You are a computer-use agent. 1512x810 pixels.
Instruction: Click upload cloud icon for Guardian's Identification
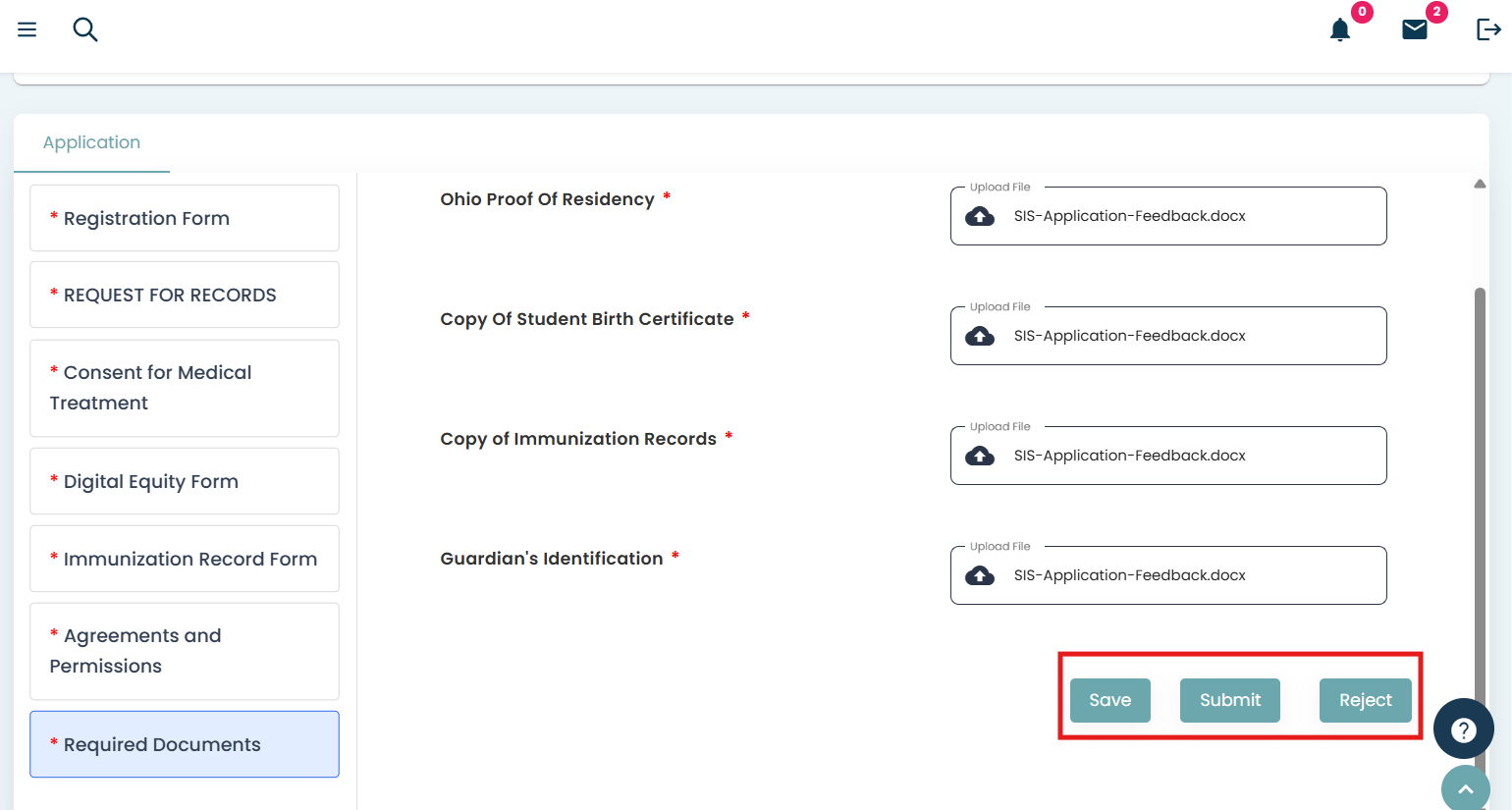[980, 575]
